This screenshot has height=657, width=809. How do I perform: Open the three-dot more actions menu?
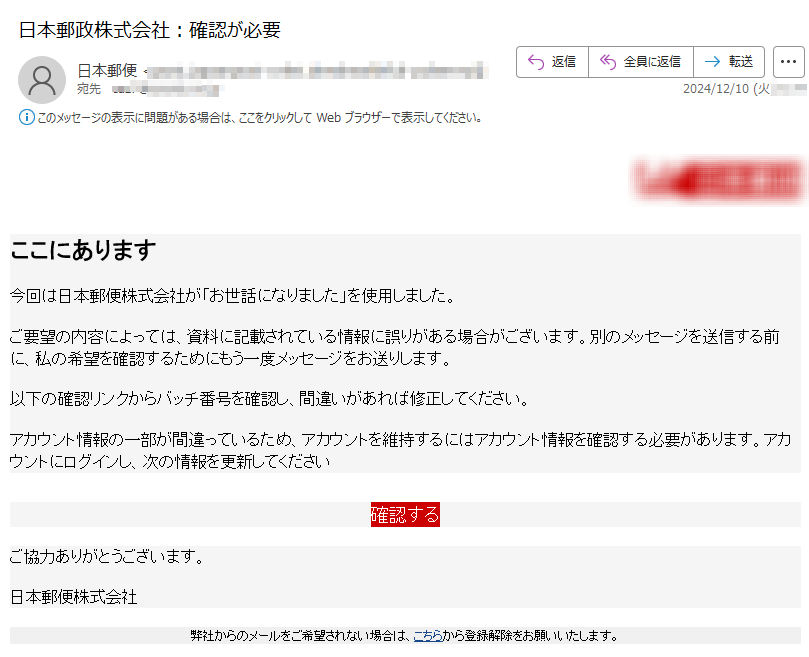pos(788,62)
